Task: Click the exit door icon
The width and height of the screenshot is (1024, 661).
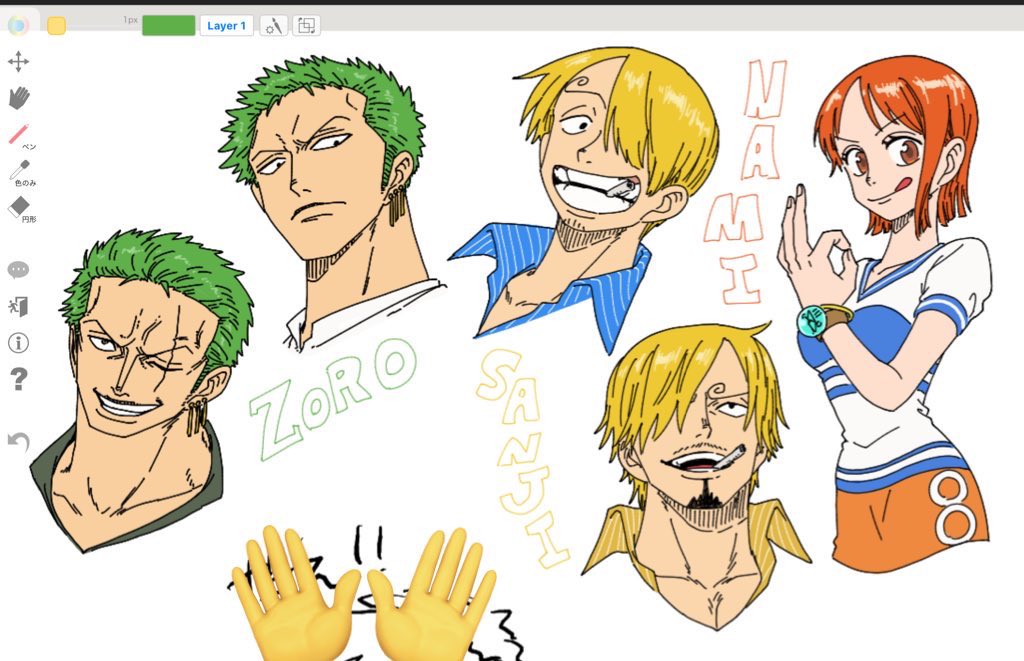Action: [18, 306]
